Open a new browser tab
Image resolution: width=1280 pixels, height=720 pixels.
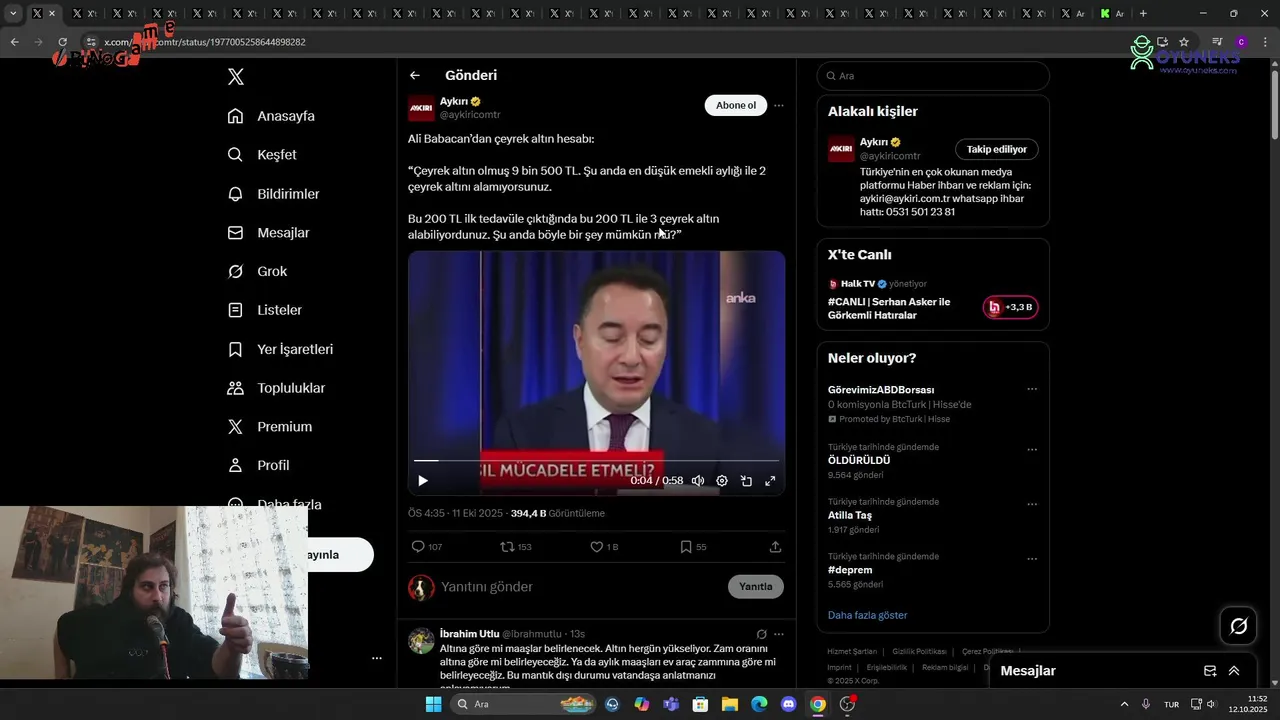pyautogui.click(x=1143, y=14)
